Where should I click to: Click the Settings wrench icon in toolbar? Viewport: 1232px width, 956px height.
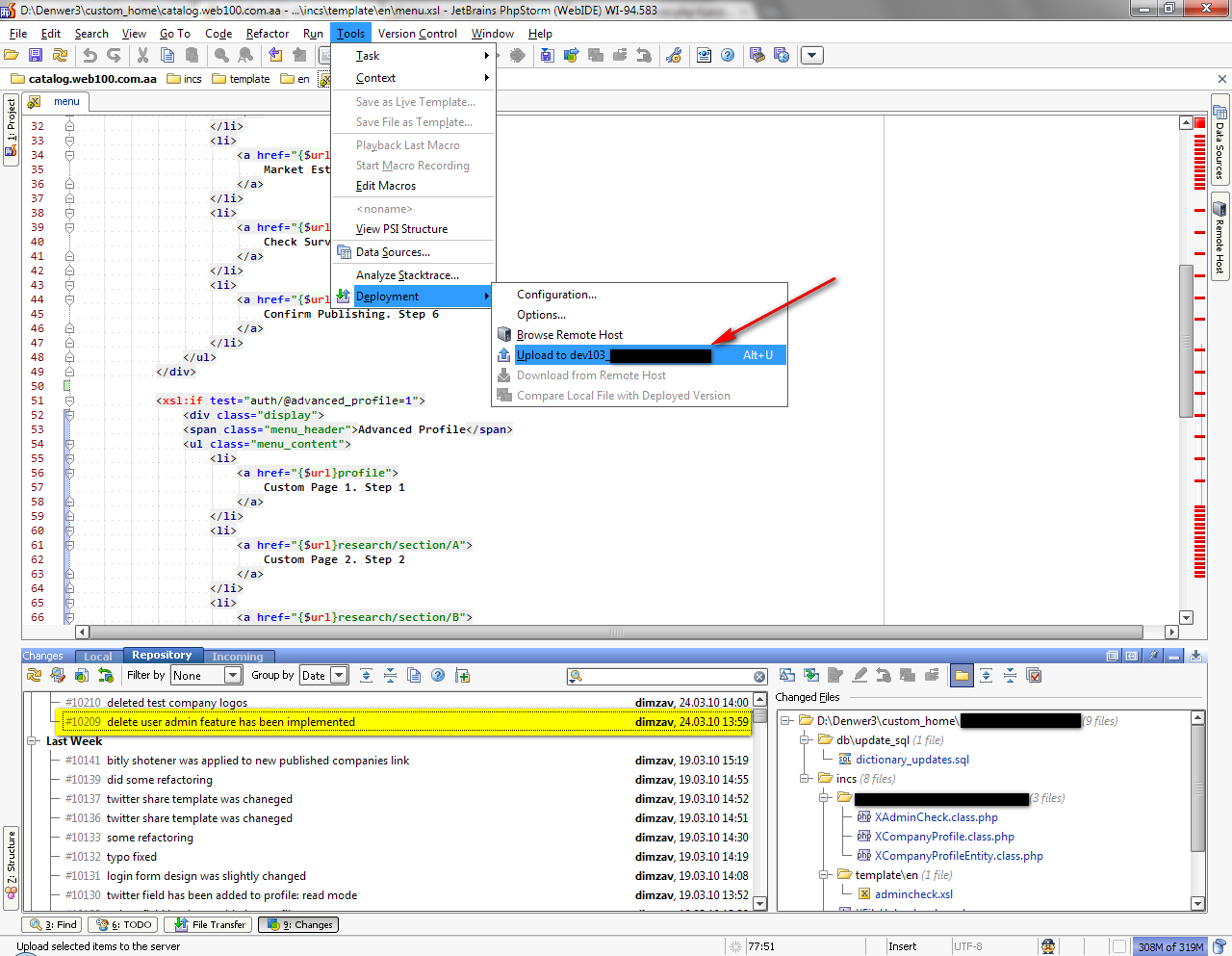pos(674,56)
